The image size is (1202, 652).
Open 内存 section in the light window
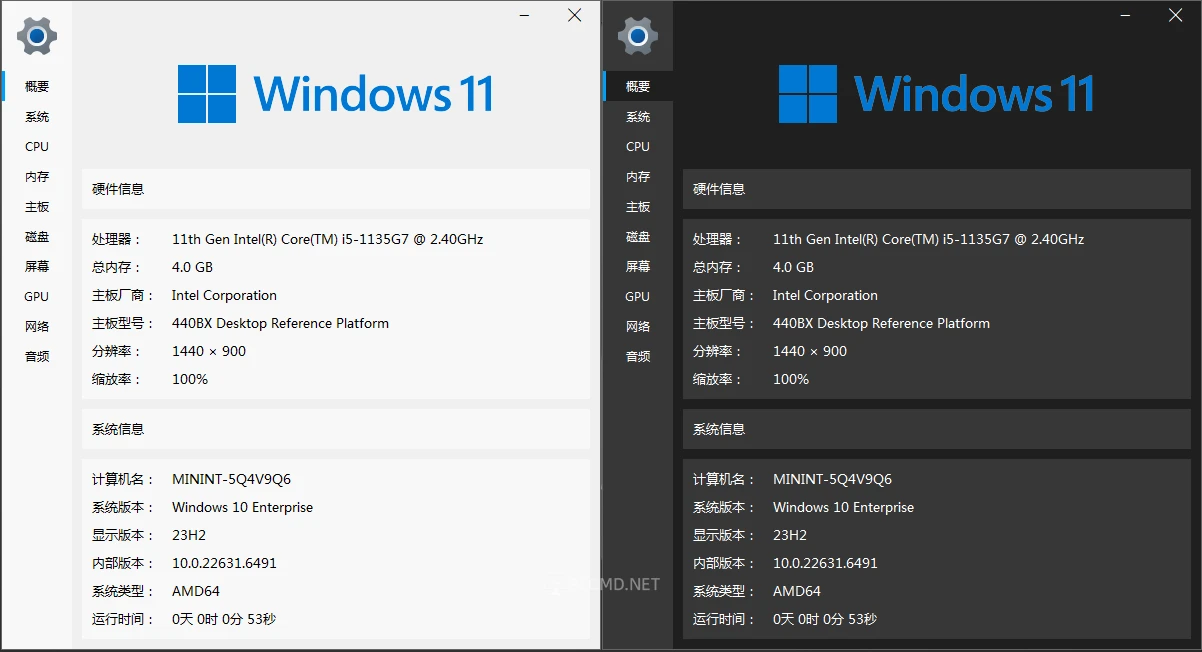(x=37, y=177)
